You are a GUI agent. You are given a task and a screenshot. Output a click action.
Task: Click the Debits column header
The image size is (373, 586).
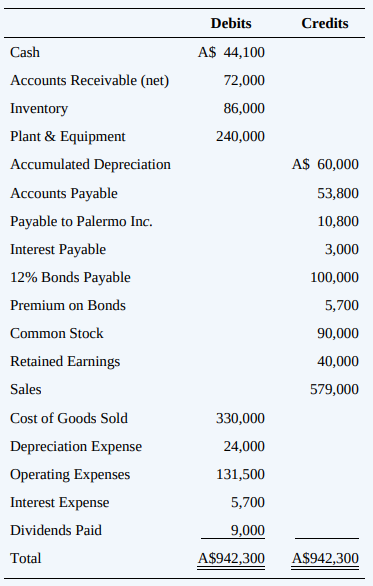click(231, 23)
